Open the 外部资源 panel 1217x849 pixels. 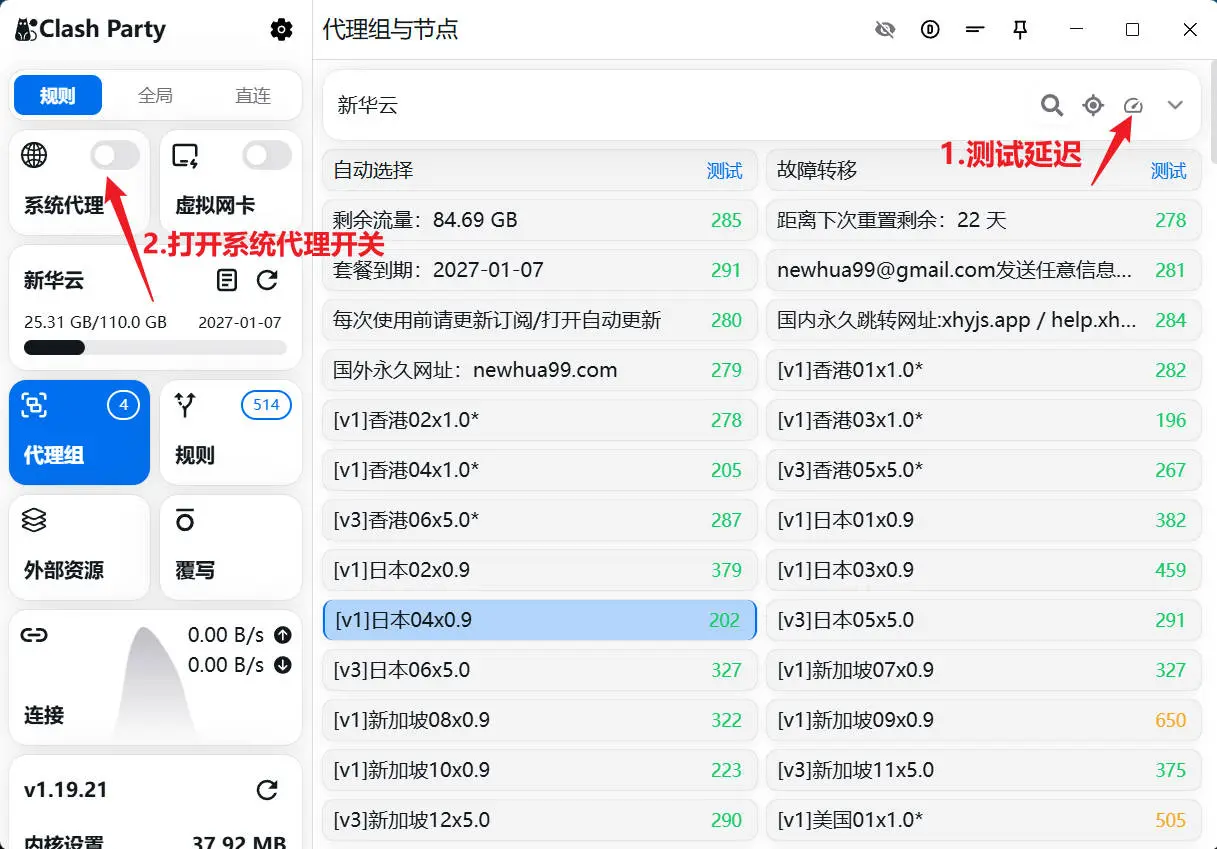tap(79, 547)
